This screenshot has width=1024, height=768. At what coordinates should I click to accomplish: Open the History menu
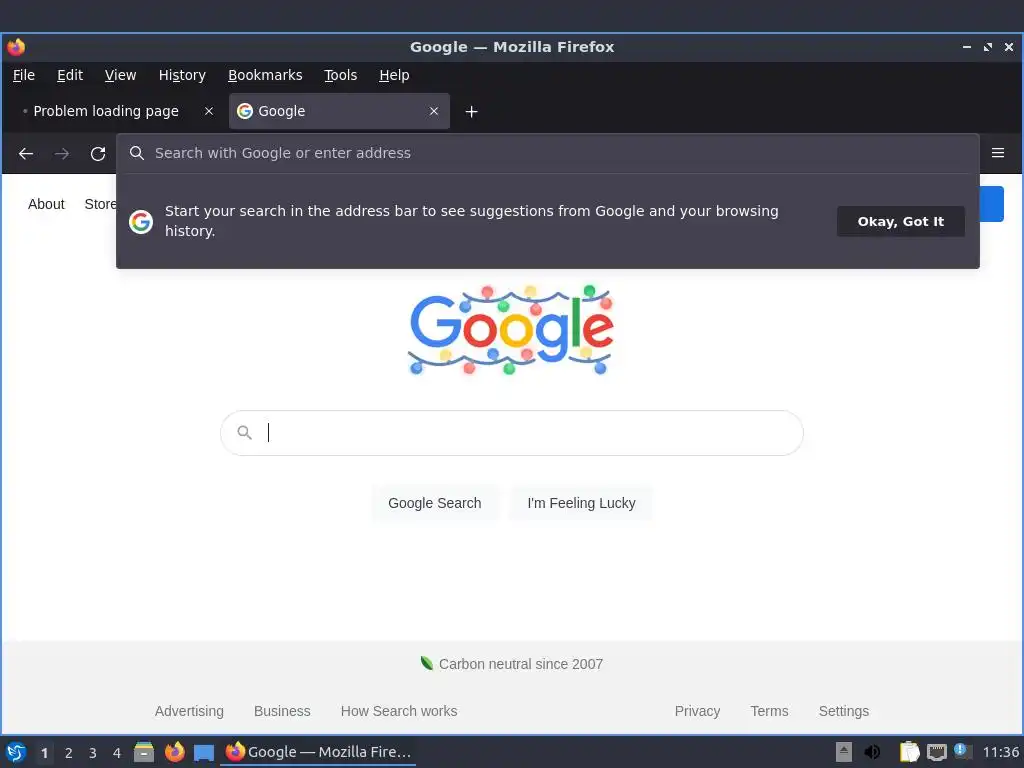coord(182,75)
